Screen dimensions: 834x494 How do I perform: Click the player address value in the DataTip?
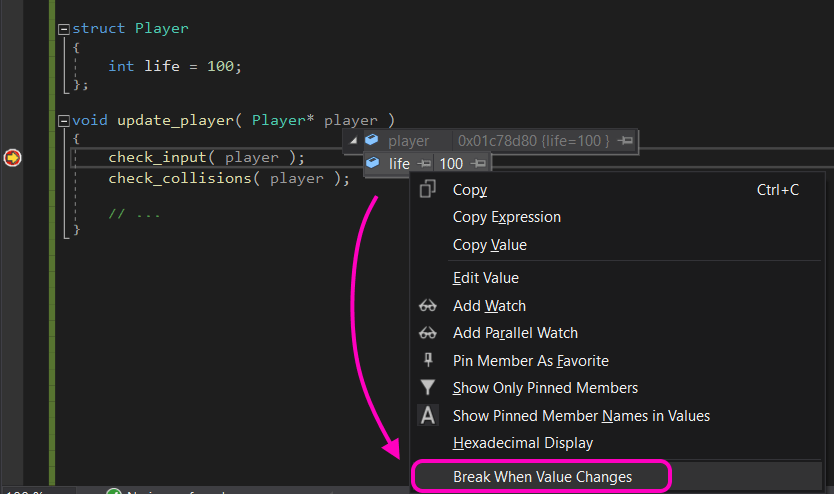[532, 141]
